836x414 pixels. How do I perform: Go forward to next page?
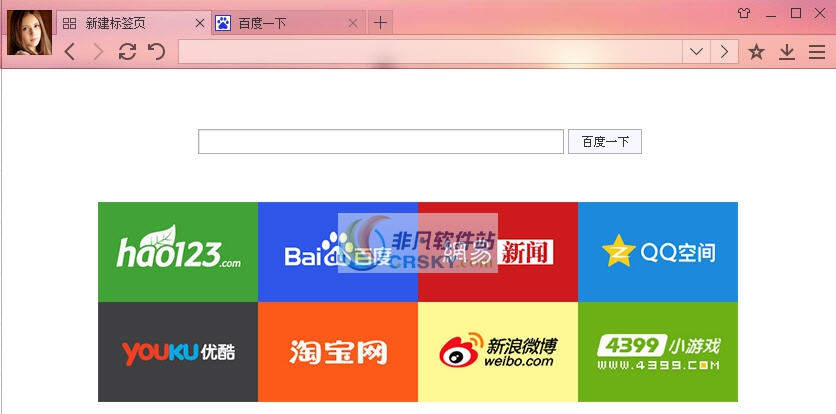[98, 52]
